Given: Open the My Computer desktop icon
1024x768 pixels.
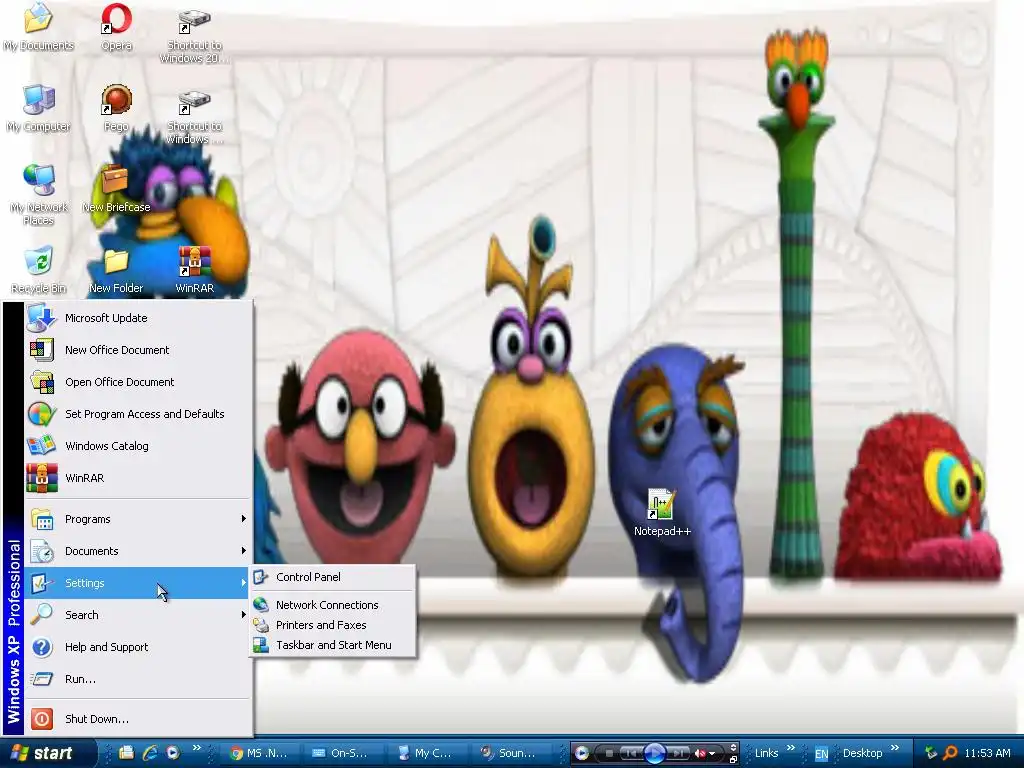Looking at the screenshot, I should 39,108.
